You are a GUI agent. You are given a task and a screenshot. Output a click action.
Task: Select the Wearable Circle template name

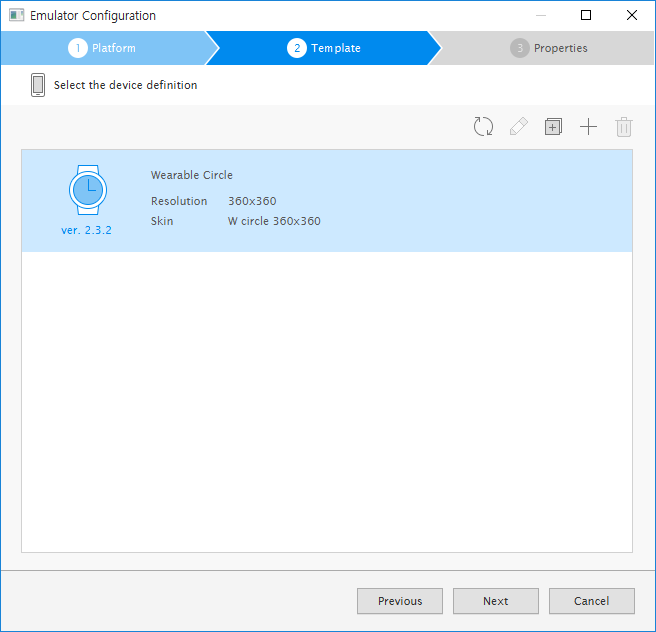click(x=192, y=175)
